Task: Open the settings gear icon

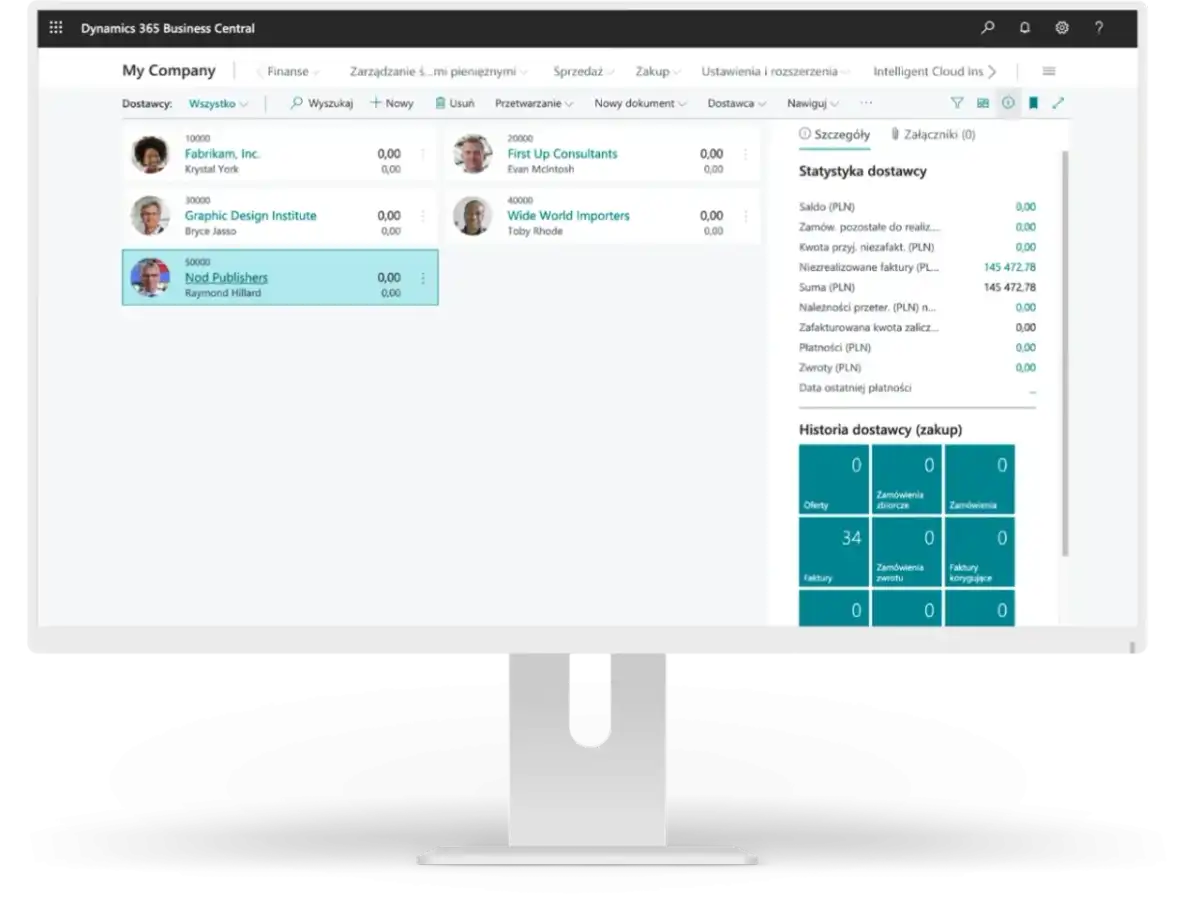Action: [x=1062, y=28]
